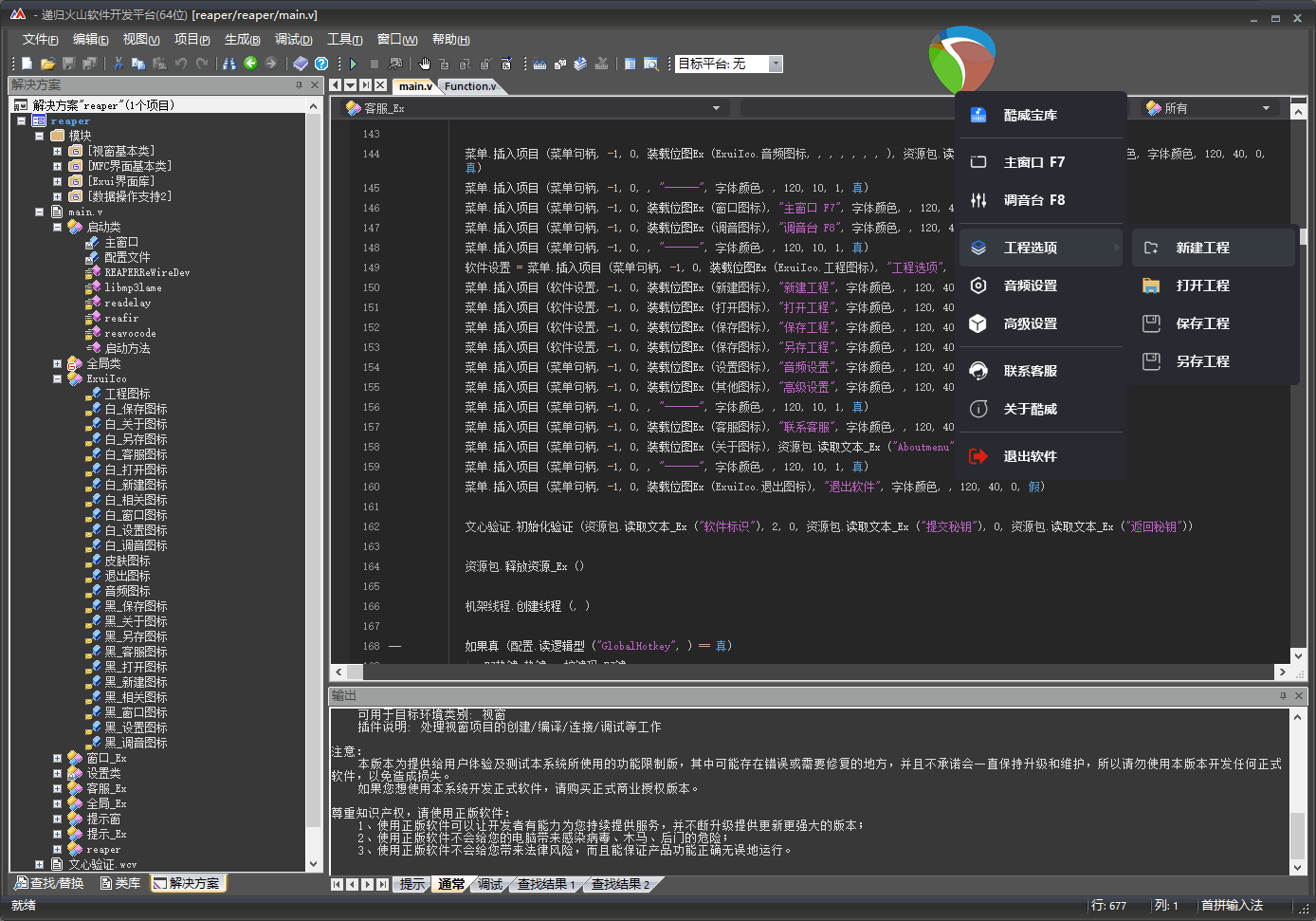Switch to the 查找结果 2 tab
Viewport: 1316px width, 921px height.
(x=621, y=884)
